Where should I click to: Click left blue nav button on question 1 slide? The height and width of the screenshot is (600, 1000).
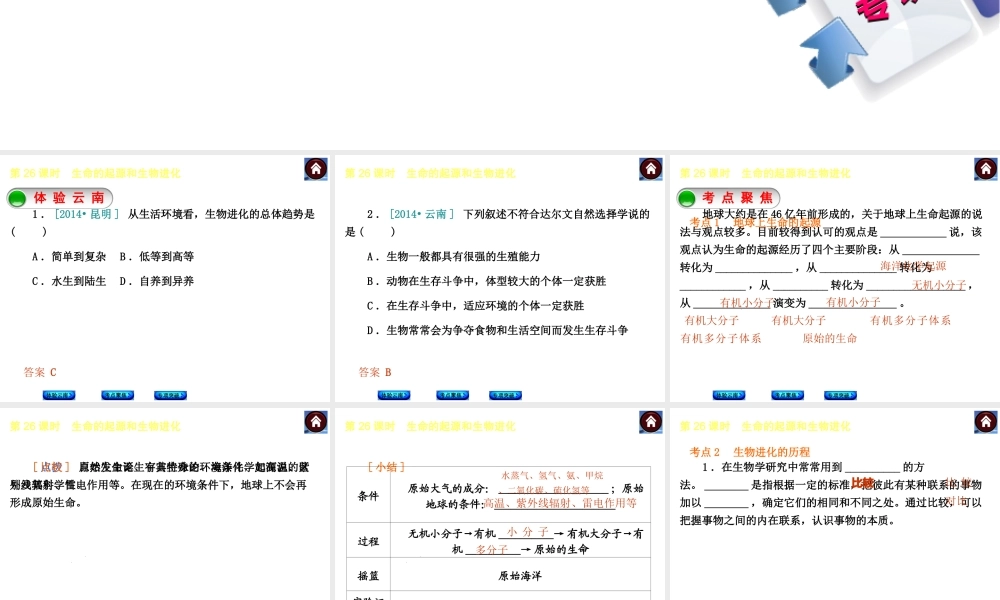tap(59, 395)
